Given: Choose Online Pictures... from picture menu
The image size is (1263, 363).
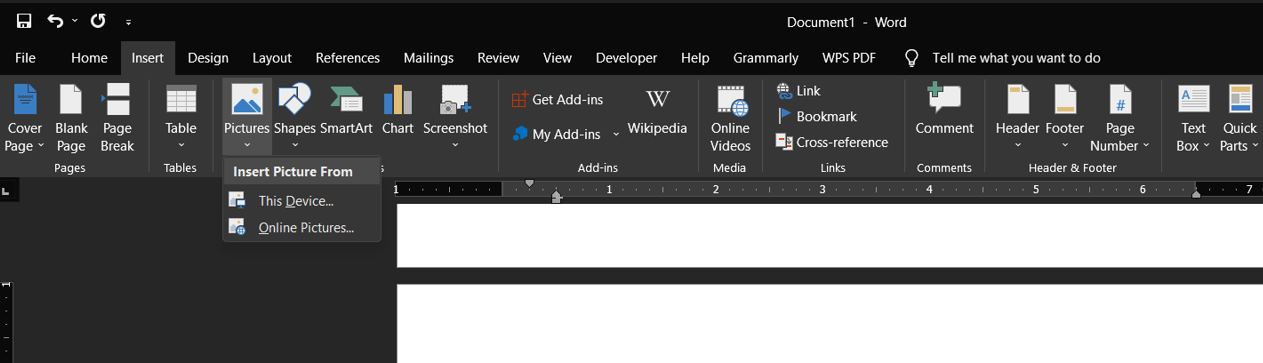Looking at the screenshot, I should (306, 228).
